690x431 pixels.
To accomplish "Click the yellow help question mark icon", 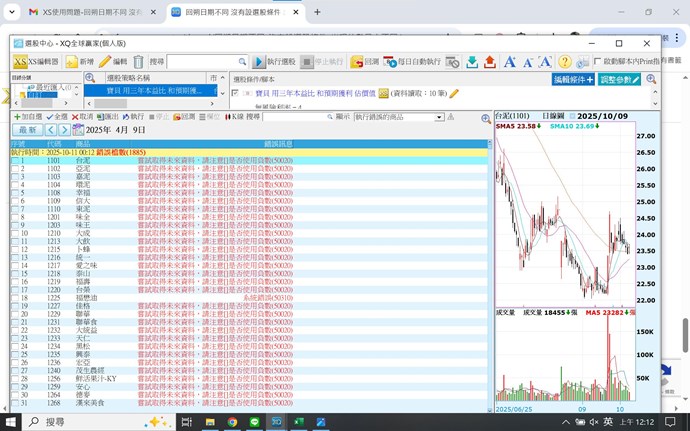I will tap(565, 62).
